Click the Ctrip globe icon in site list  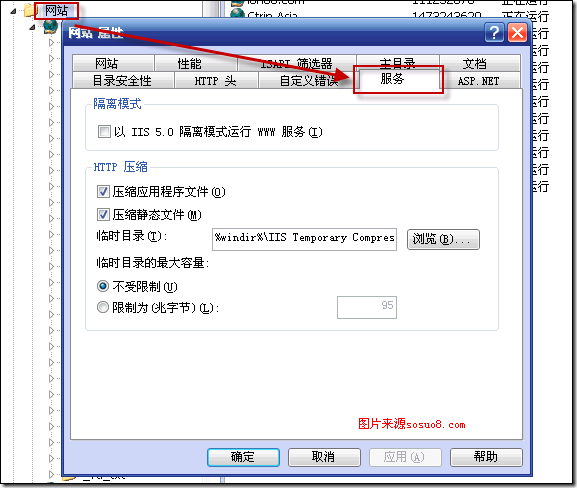pyautogui.click(x=238, y=13)
